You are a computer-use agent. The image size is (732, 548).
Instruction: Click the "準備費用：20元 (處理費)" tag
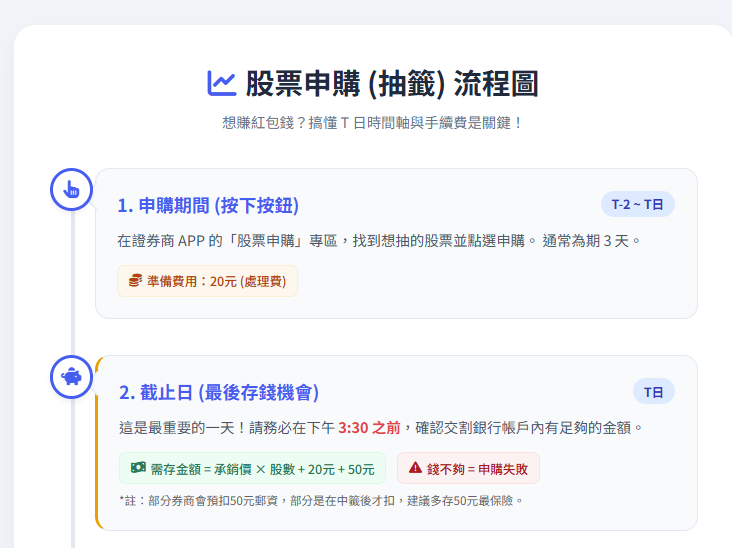point(207,282)
